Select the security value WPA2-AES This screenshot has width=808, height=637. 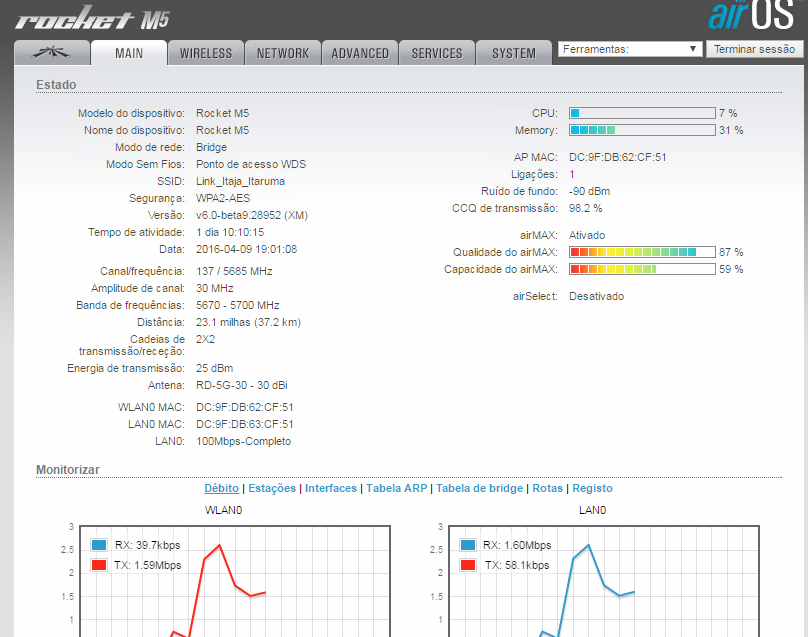tap(223, 198)
